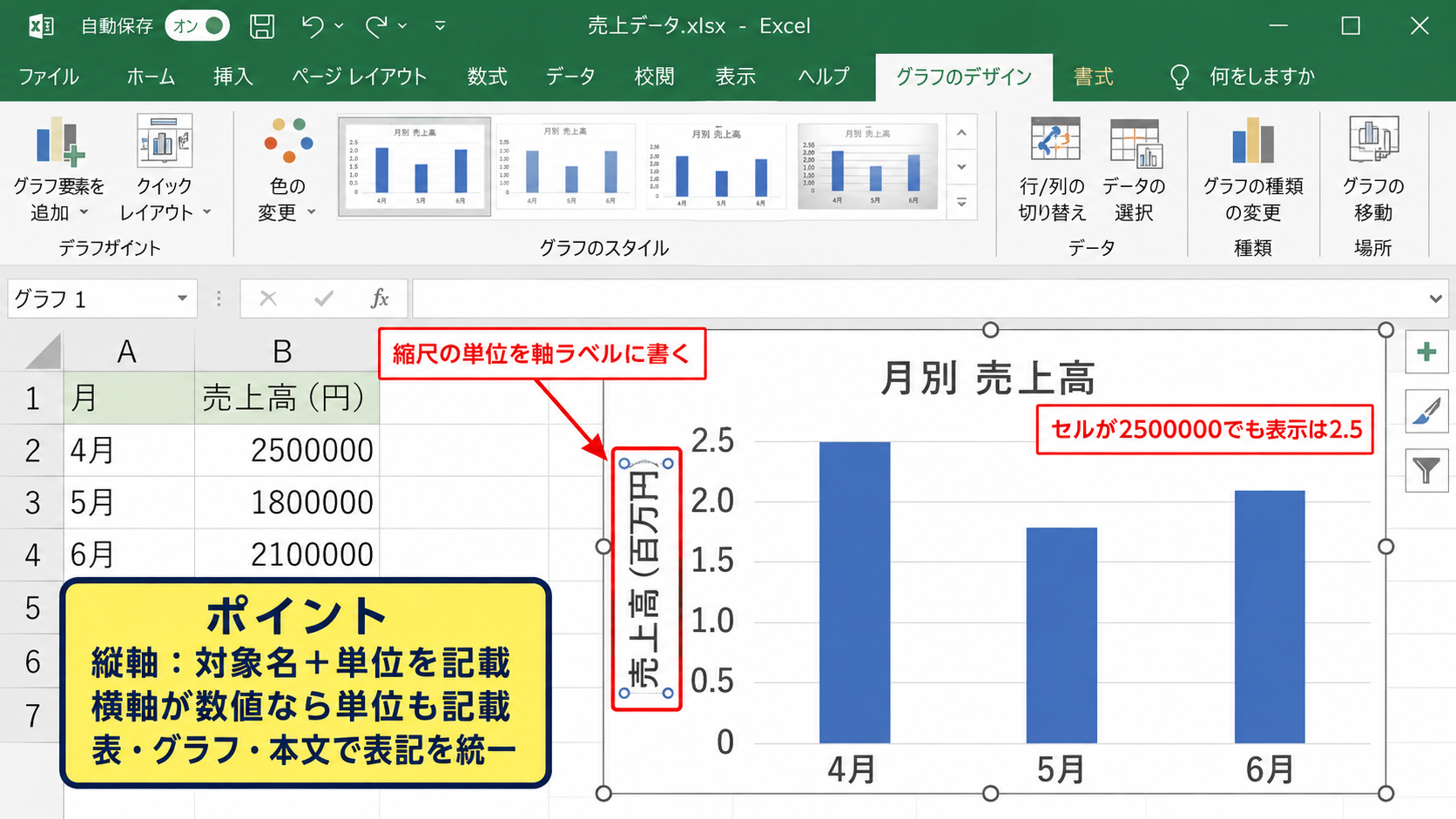1456x819 pixels.
Task: Switch to the ホーム tab
Action: point(151,77)
